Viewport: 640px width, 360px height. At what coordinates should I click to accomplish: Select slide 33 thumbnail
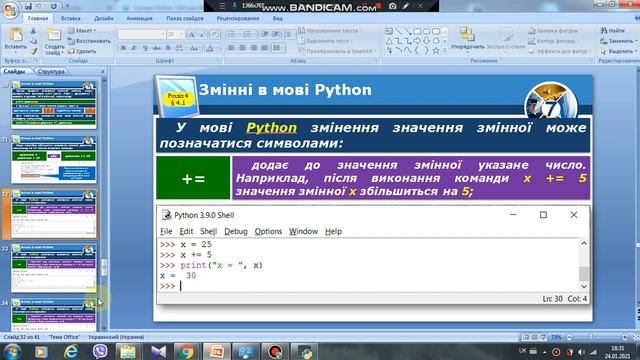click(x=54, y=268)
